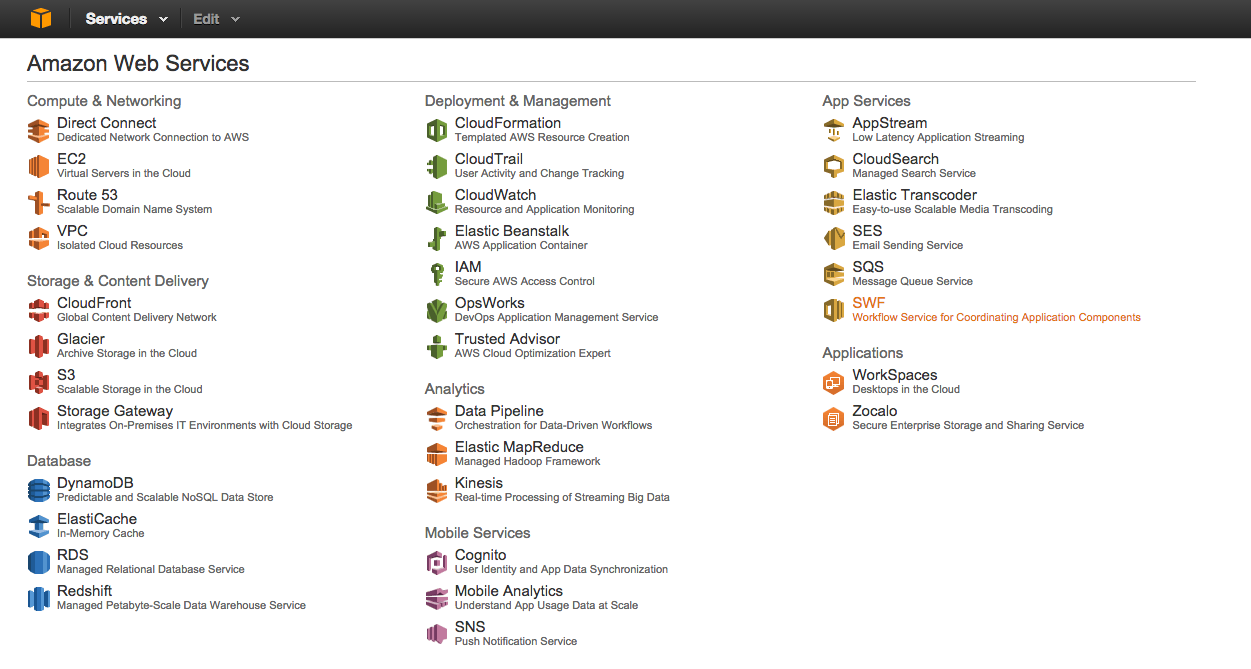Click the Elastic Transcoder icon
The width and height of the screenshot is (1251, 669).
point(834,202)
